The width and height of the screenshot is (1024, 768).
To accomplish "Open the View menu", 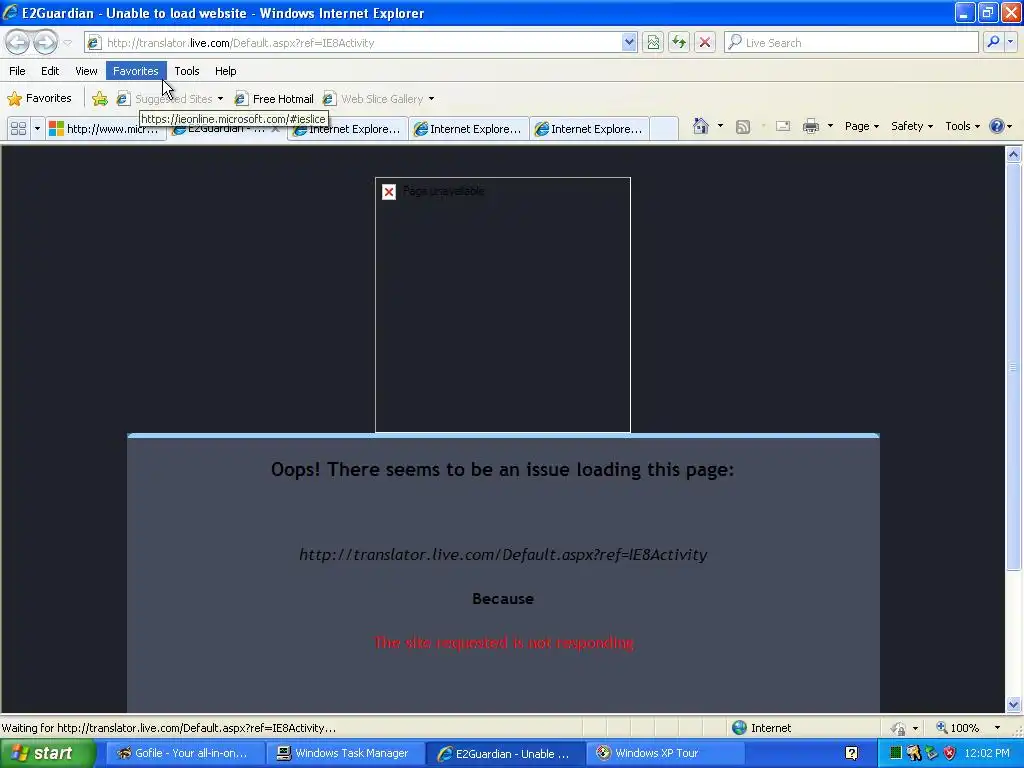I will 86,71.
